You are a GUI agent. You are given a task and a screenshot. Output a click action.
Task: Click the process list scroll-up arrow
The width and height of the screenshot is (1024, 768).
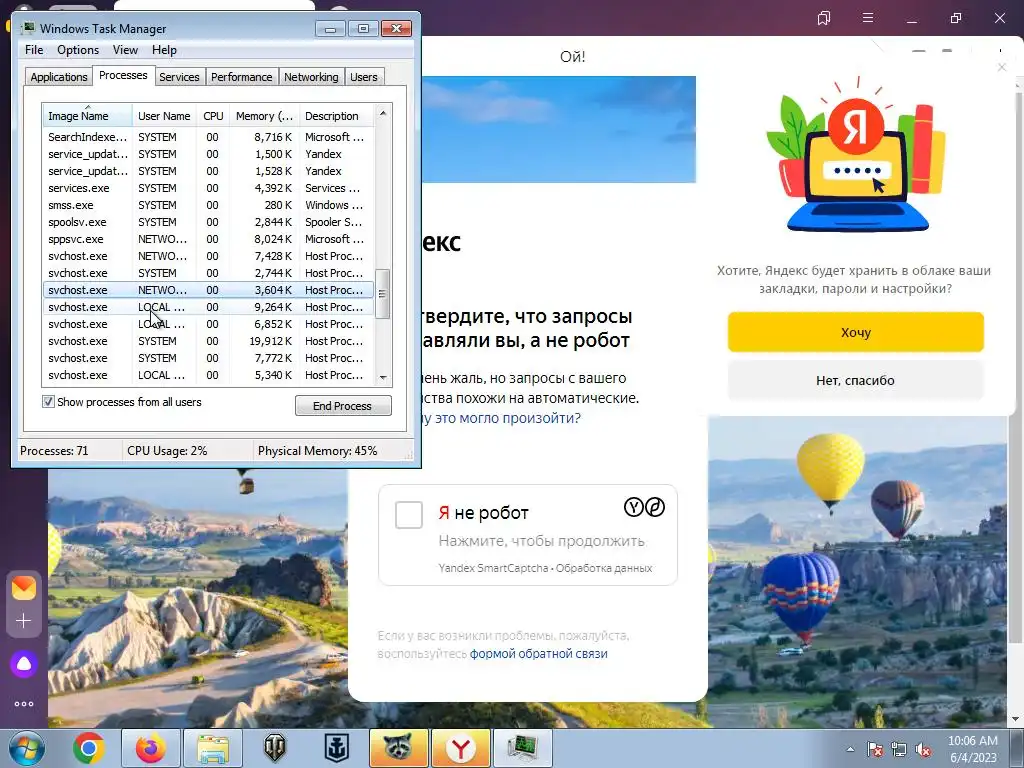click(x=383, y=113)
